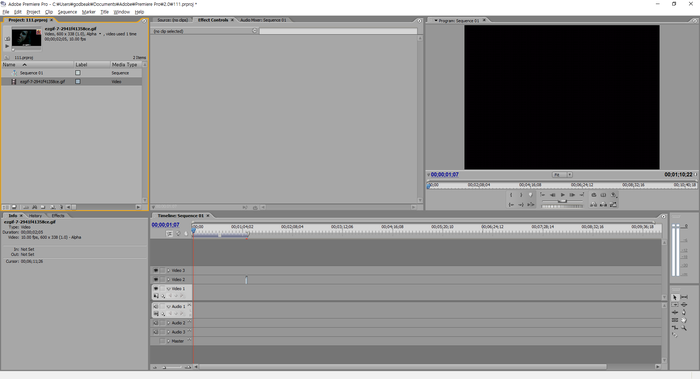Click Clear trash icon in Project panel
The image size is (700, 379).
click(x=61, y=207)
